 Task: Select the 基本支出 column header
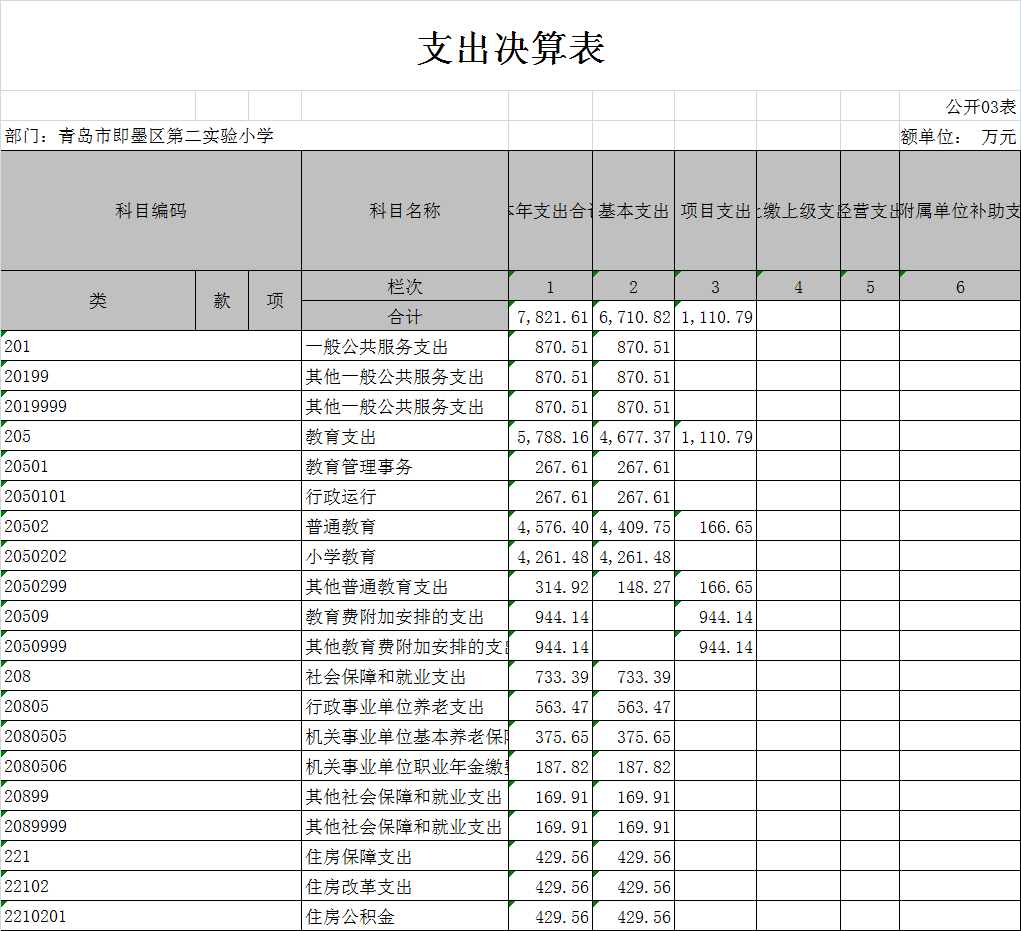click(633, 211)
